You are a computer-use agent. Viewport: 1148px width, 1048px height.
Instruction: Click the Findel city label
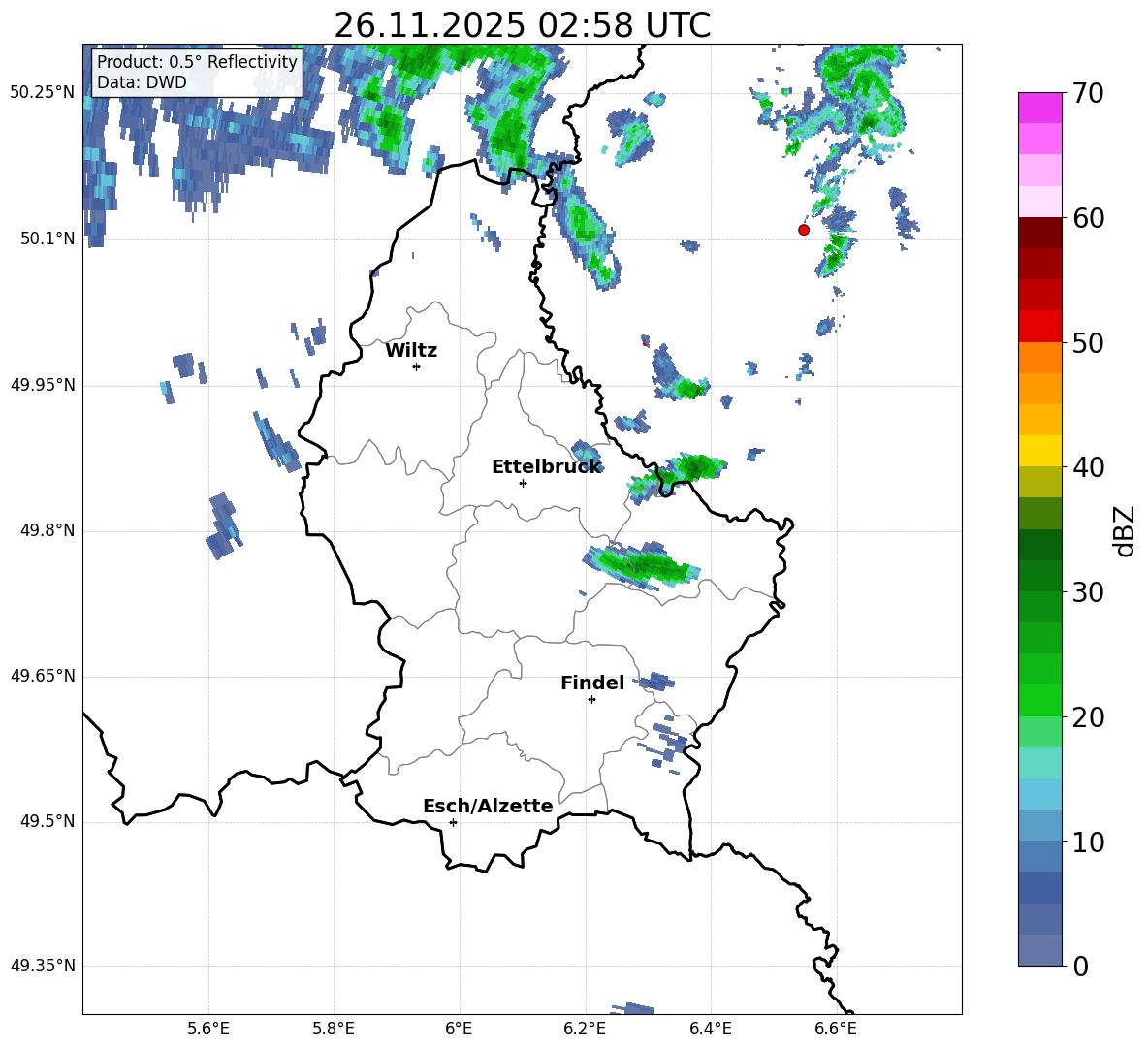click(592, 683)
